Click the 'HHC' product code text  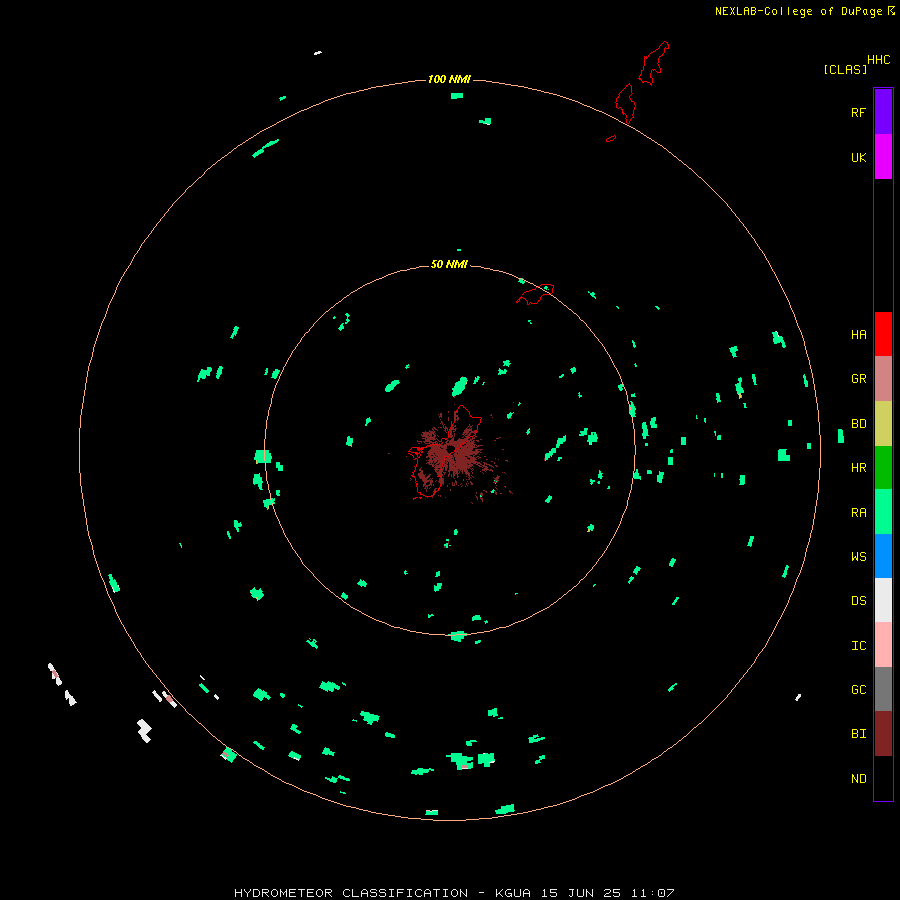click(879, 60)
